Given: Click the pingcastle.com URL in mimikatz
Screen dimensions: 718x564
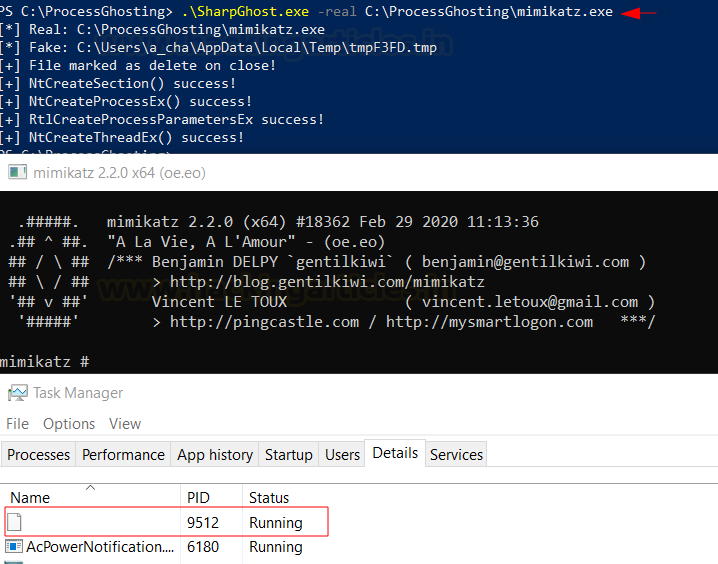Looking at the screenshot, I should point(264,322).
